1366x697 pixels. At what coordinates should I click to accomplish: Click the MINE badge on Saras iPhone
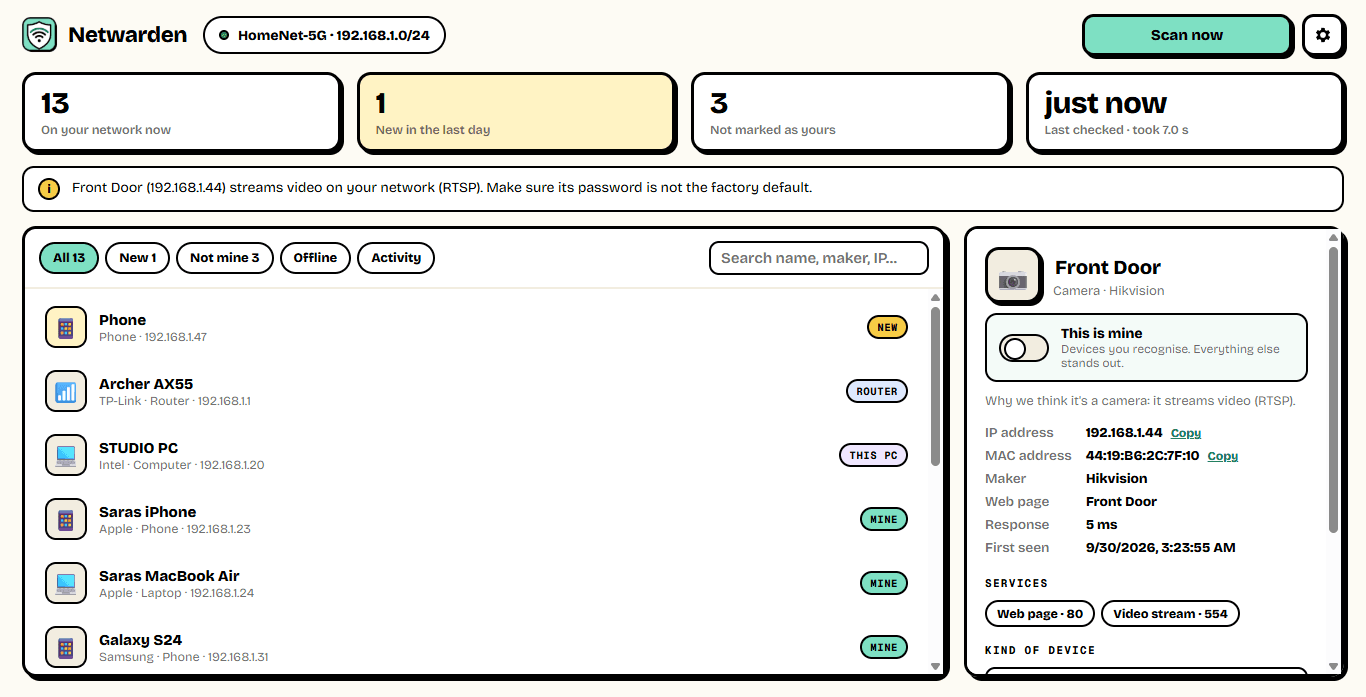pos(884,519)
